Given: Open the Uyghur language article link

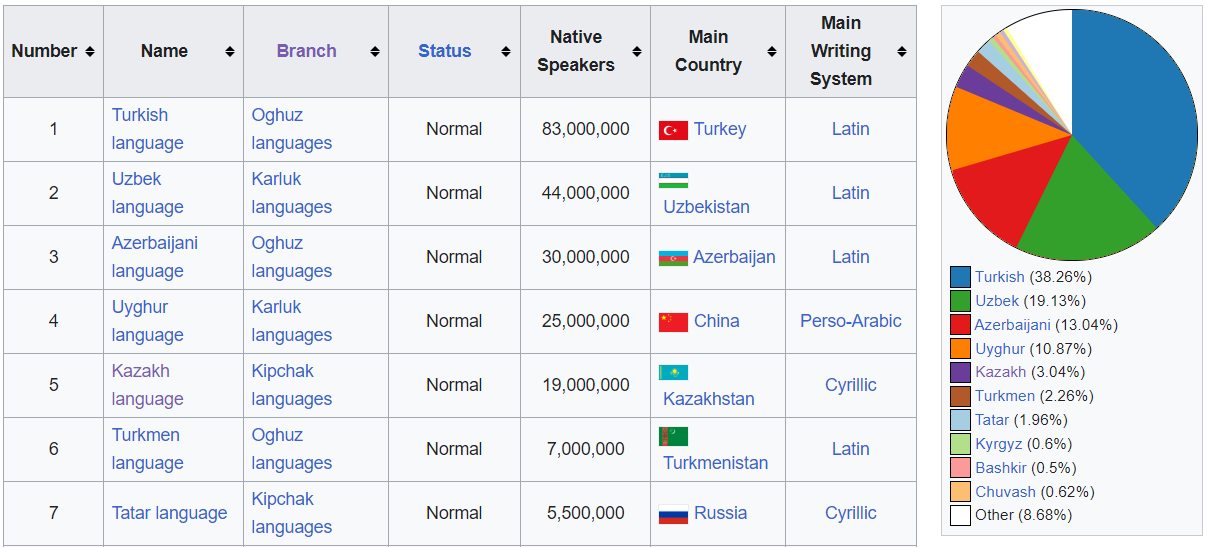Looking at the screenshot, I should click(x=147, y=320).
